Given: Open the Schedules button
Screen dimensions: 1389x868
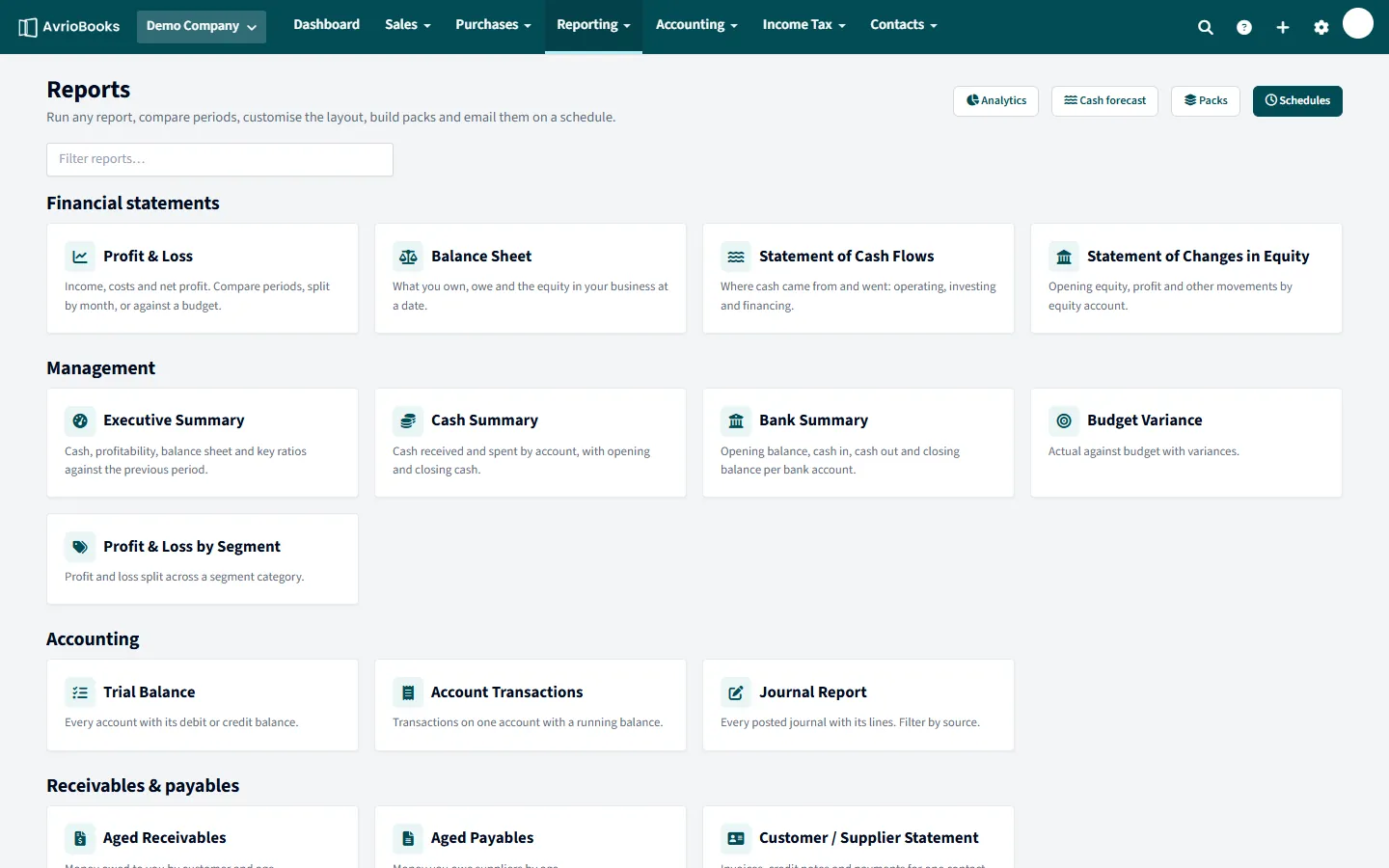Looking at the screenshot, I should tap(1297, 101).
